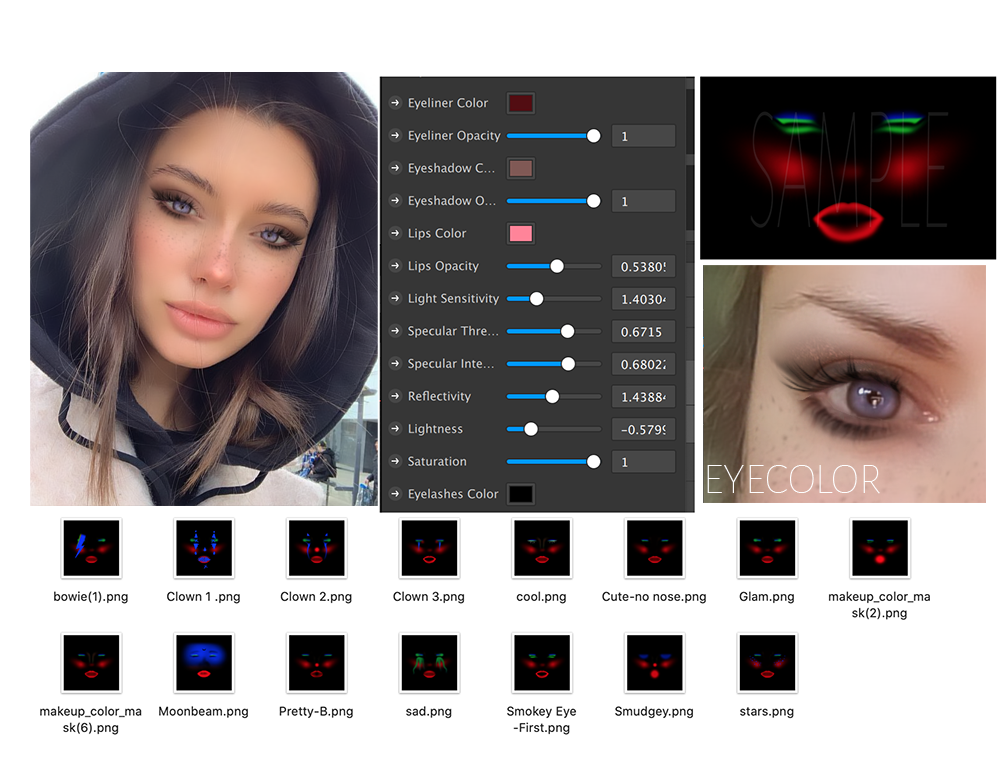Click the Lips Opacity slider handle
1000x782 pixels.
[x=557, y=266]
